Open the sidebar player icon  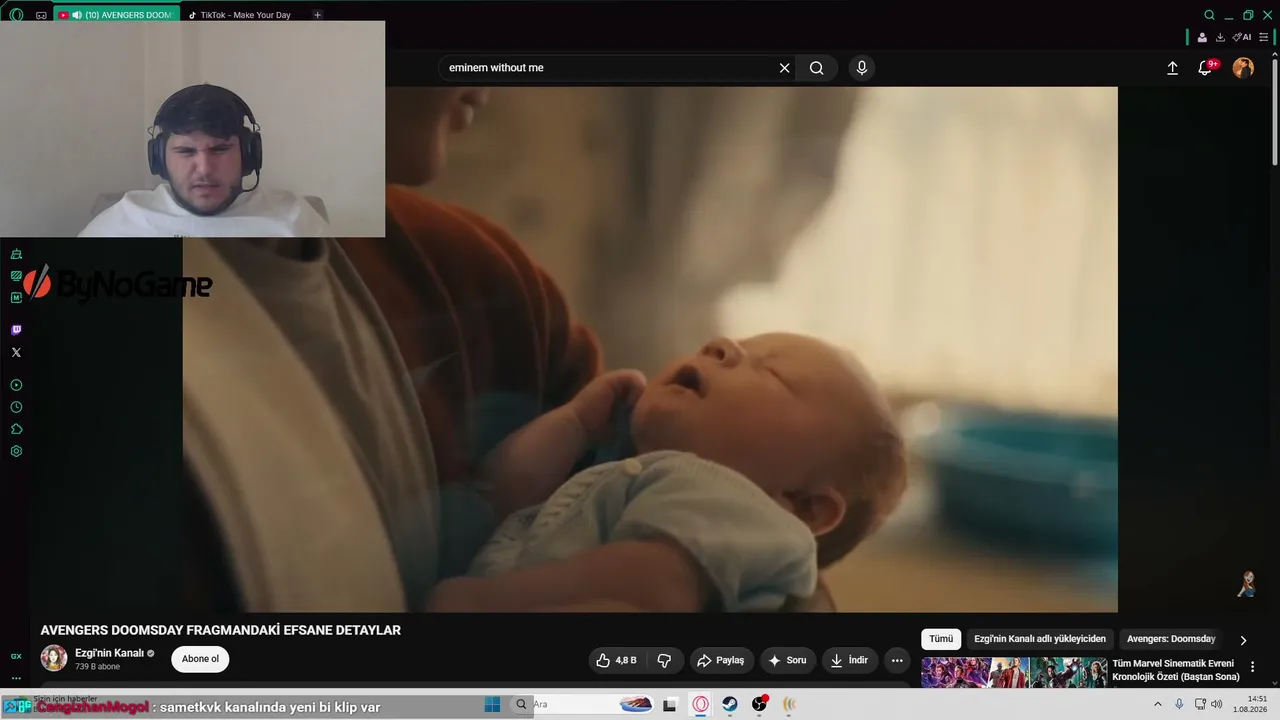pyautogui.click(x=16, y=385)
